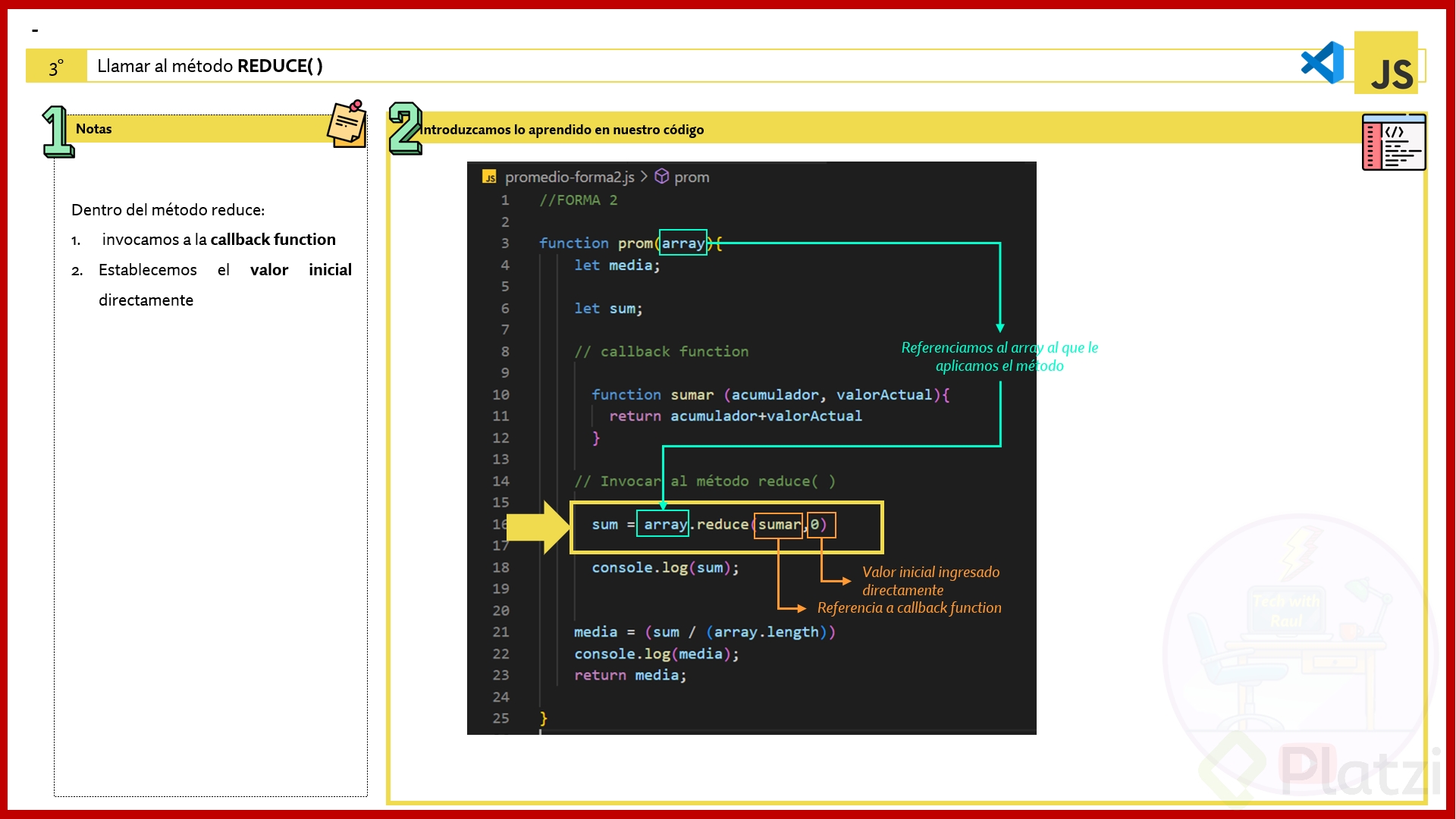
Task: Click the JS file icon in breadcrumb
Action: 490,177
